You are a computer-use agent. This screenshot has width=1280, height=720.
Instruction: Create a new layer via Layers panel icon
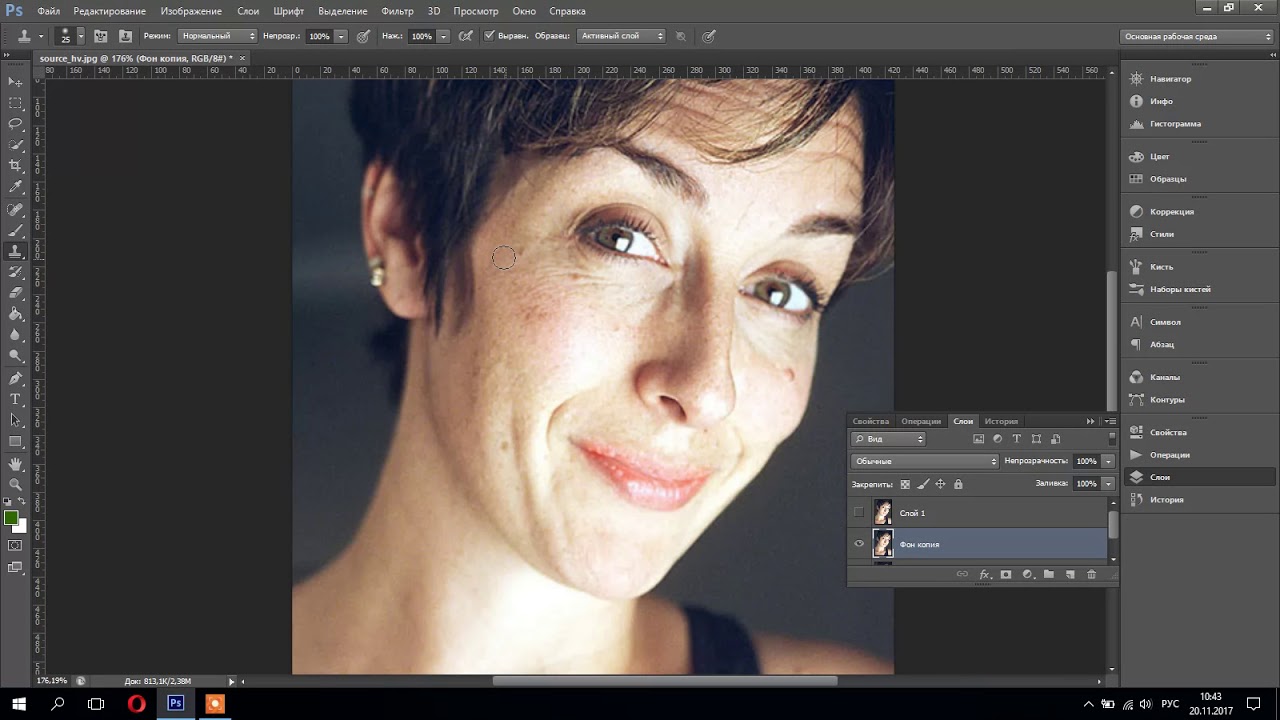click(x=1069, y=575)
